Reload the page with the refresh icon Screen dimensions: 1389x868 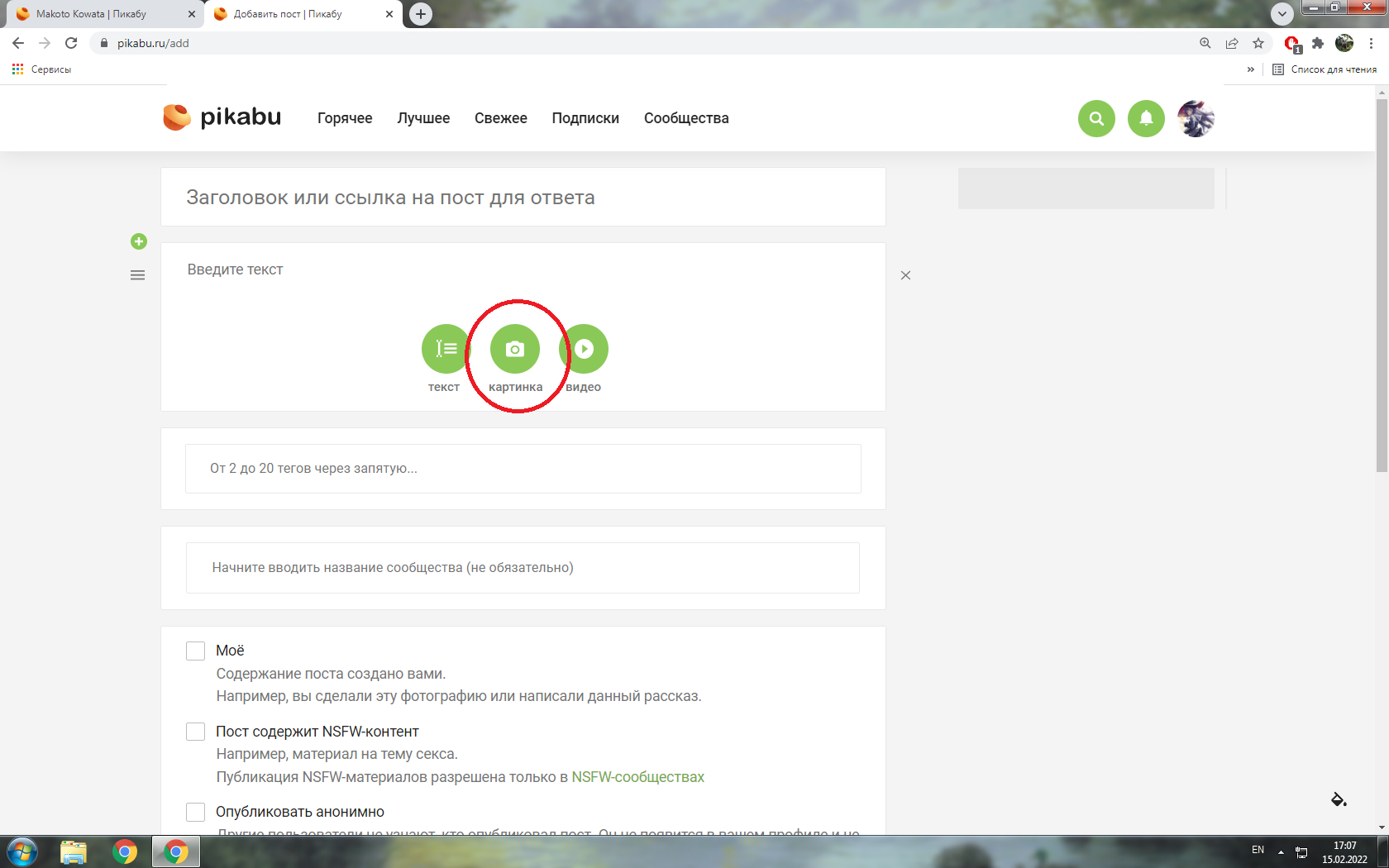tap(71, 43)
